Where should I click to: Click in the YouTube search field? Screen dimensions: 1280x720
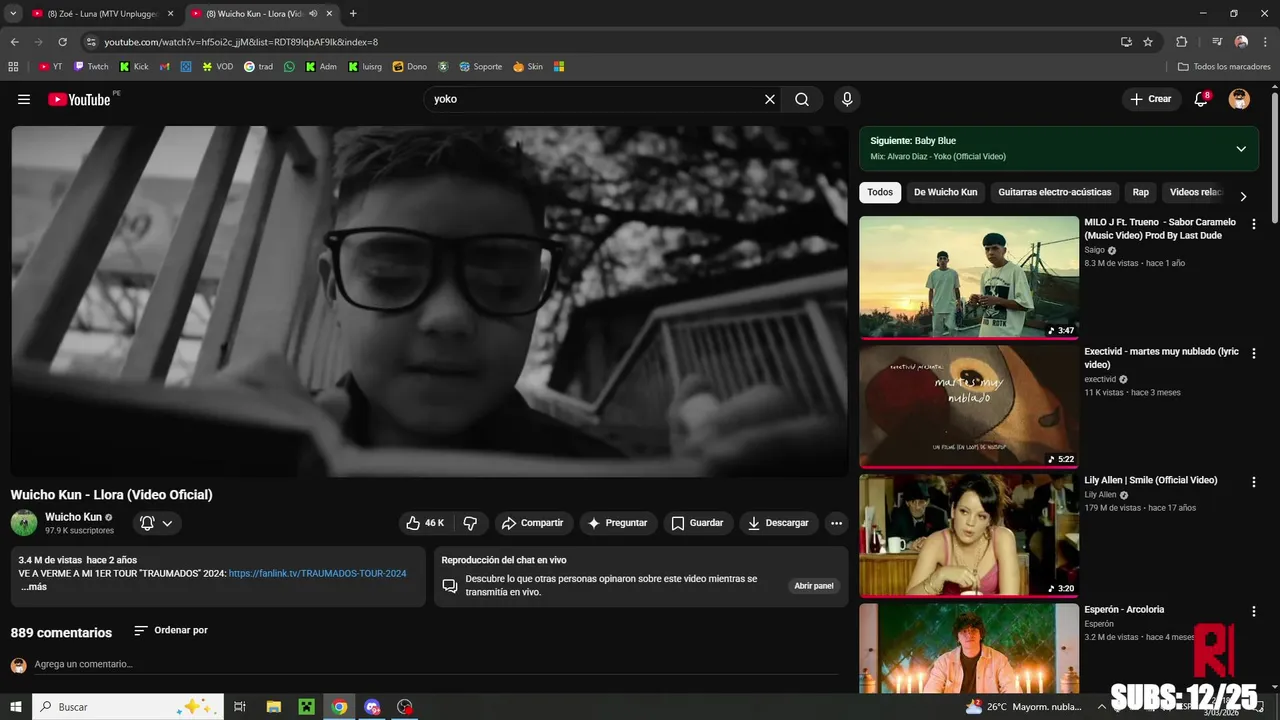coord(595,99)
